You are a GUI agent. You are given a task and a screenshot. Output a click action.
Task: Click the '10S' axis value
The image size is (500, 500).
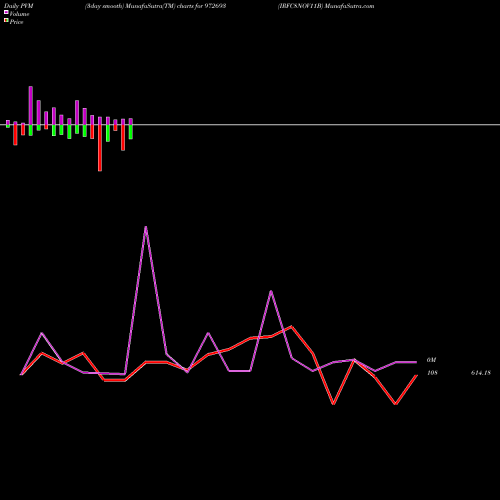click(432, 373)
